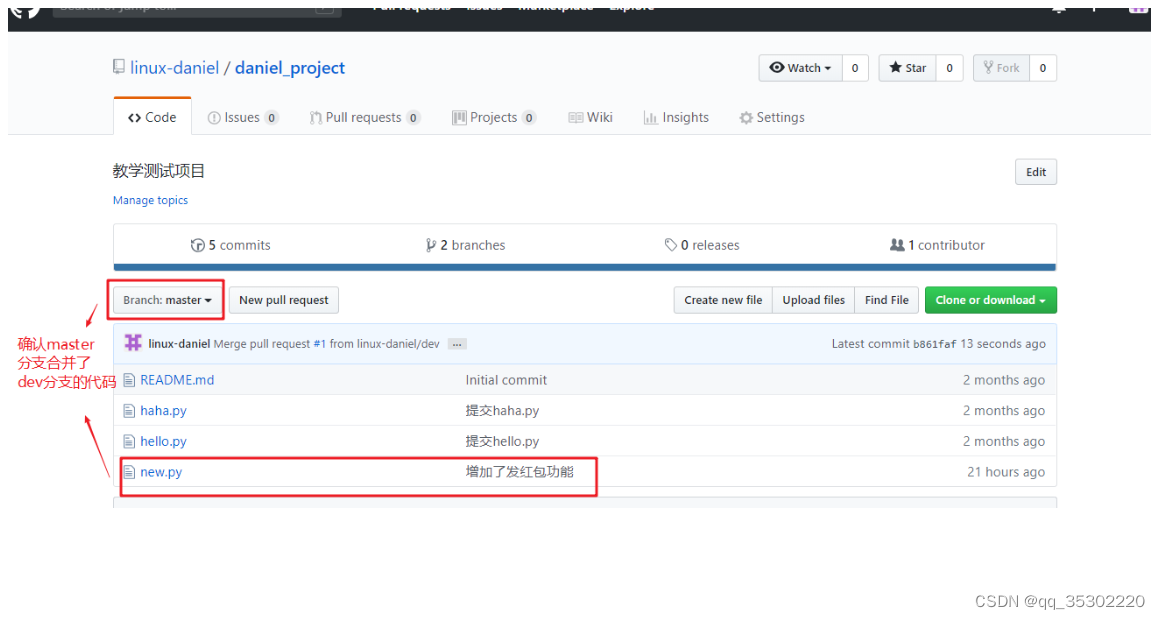1160x619 pixels.
Task: Open the latest commit hash b861faf
Action: [x=934, y=344]
